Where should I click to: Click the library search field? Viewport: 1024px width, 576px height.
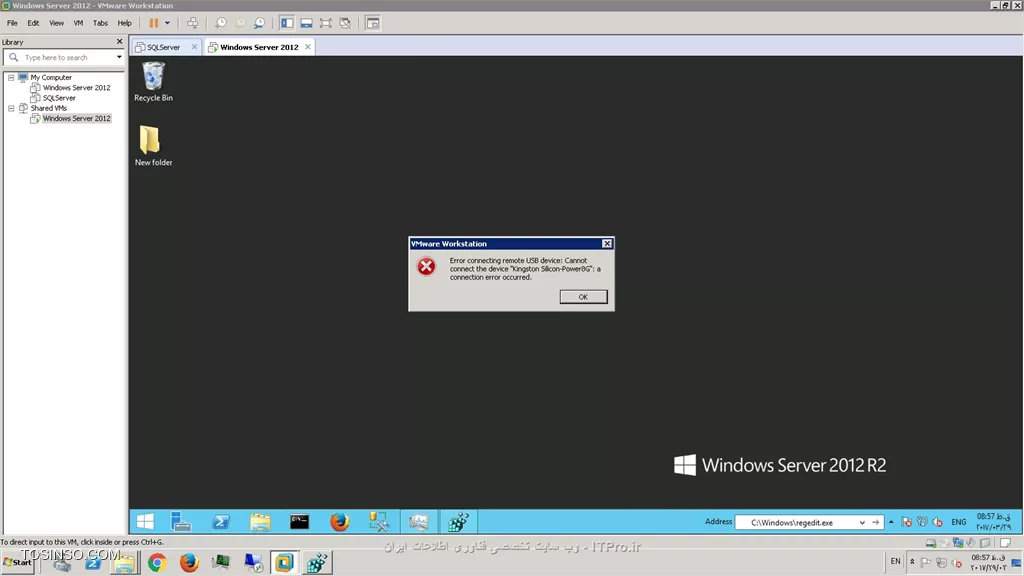[64, 57]
